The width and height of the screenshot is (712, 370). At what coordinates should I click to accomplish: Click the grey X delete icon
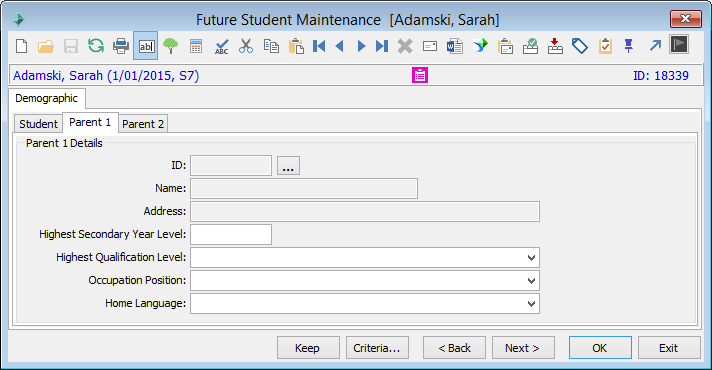click(405, 46)
